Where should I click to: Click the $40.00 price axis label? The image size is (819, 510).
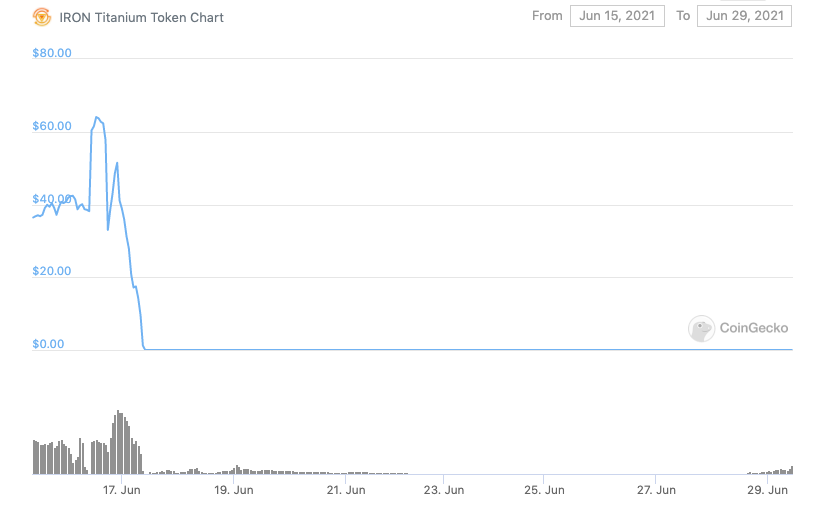(52, 199)
